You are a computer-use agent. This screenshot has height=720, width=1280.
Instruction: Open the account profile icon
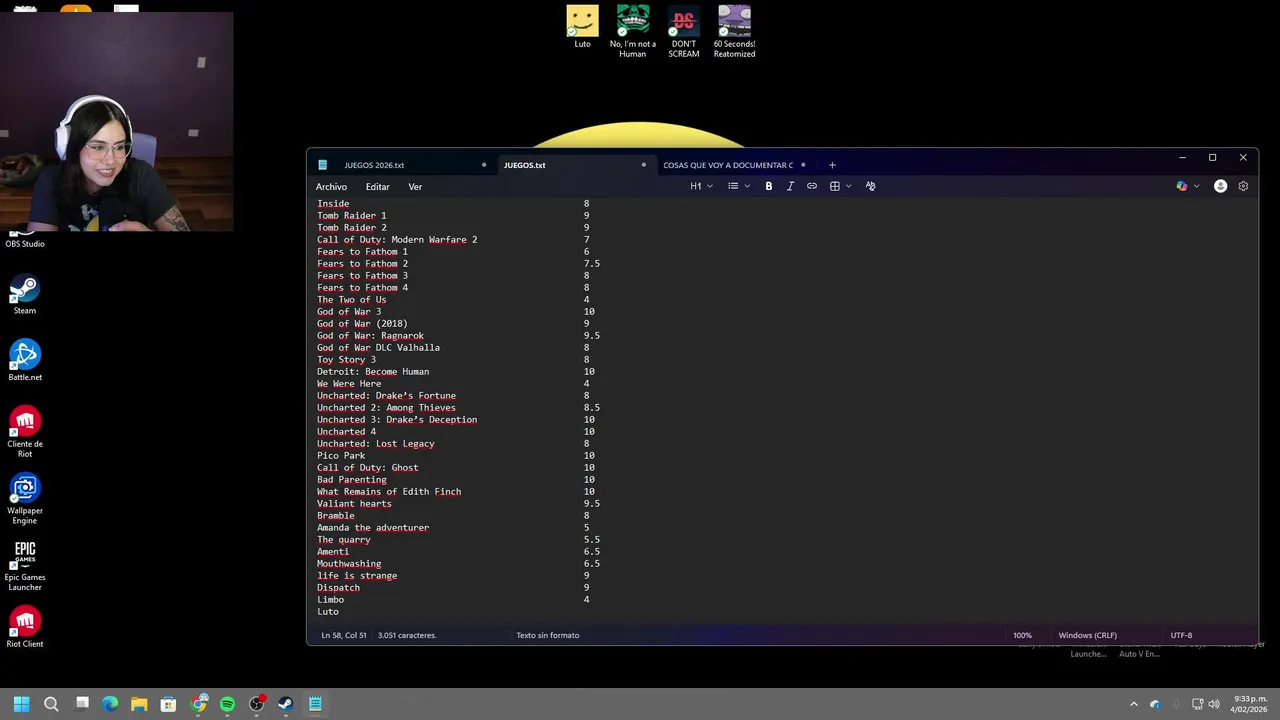point(1220,186)
